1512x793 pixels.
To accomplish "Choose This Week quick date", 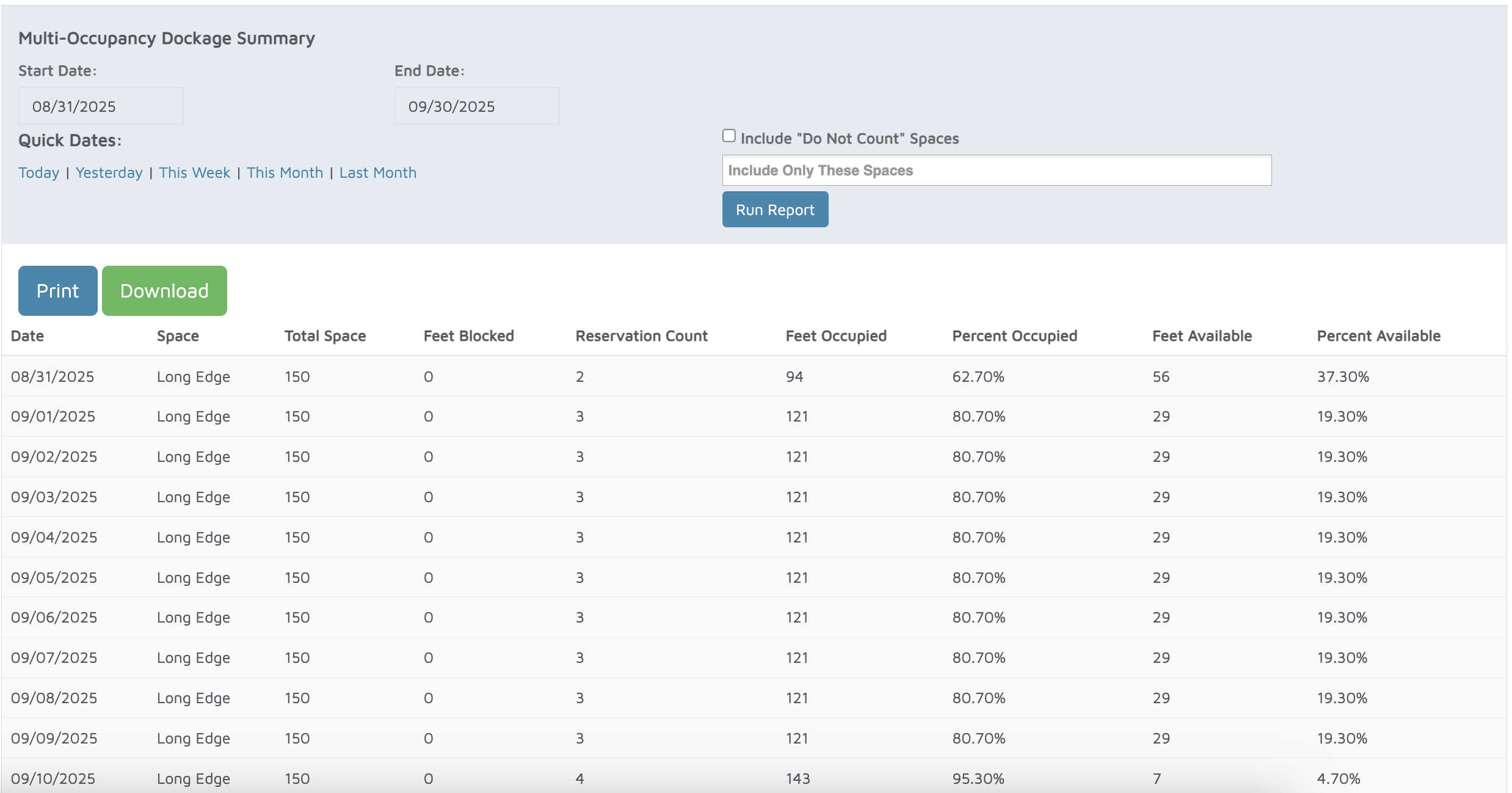I will [194, 173].
